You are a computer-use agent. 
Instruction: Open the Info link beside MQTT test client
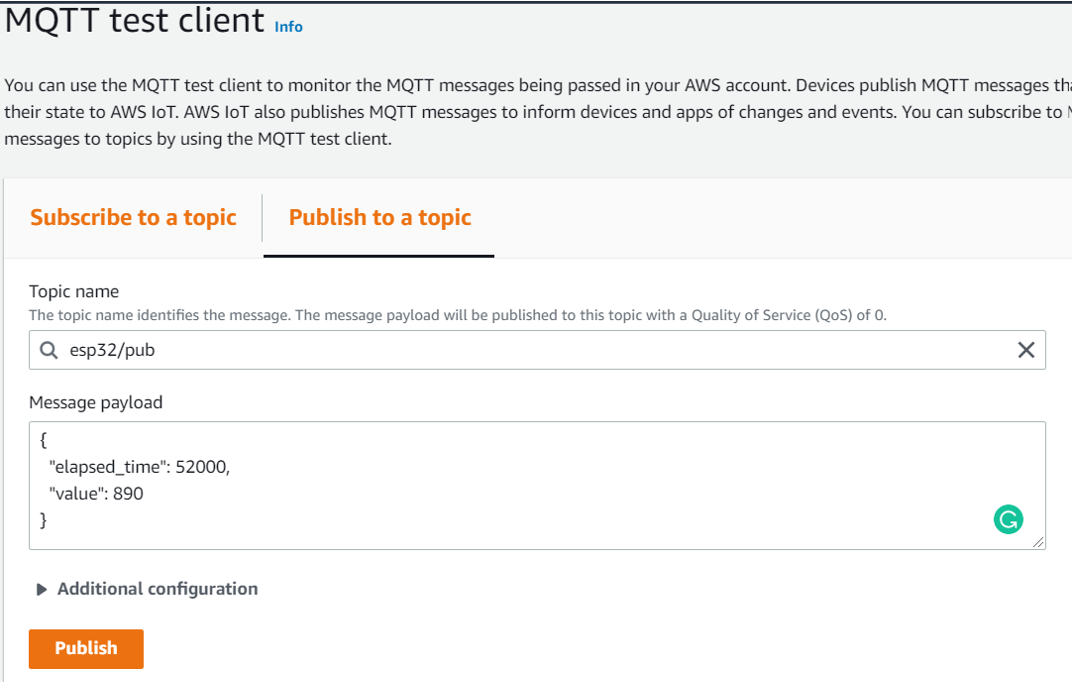(289, 27)
